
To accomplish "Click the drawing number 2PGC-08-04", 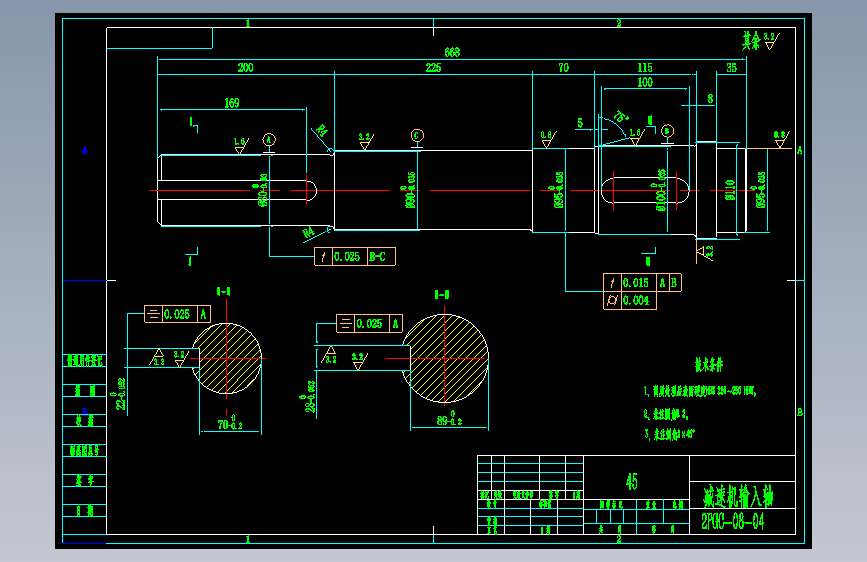I will click(x=733, y=522).
